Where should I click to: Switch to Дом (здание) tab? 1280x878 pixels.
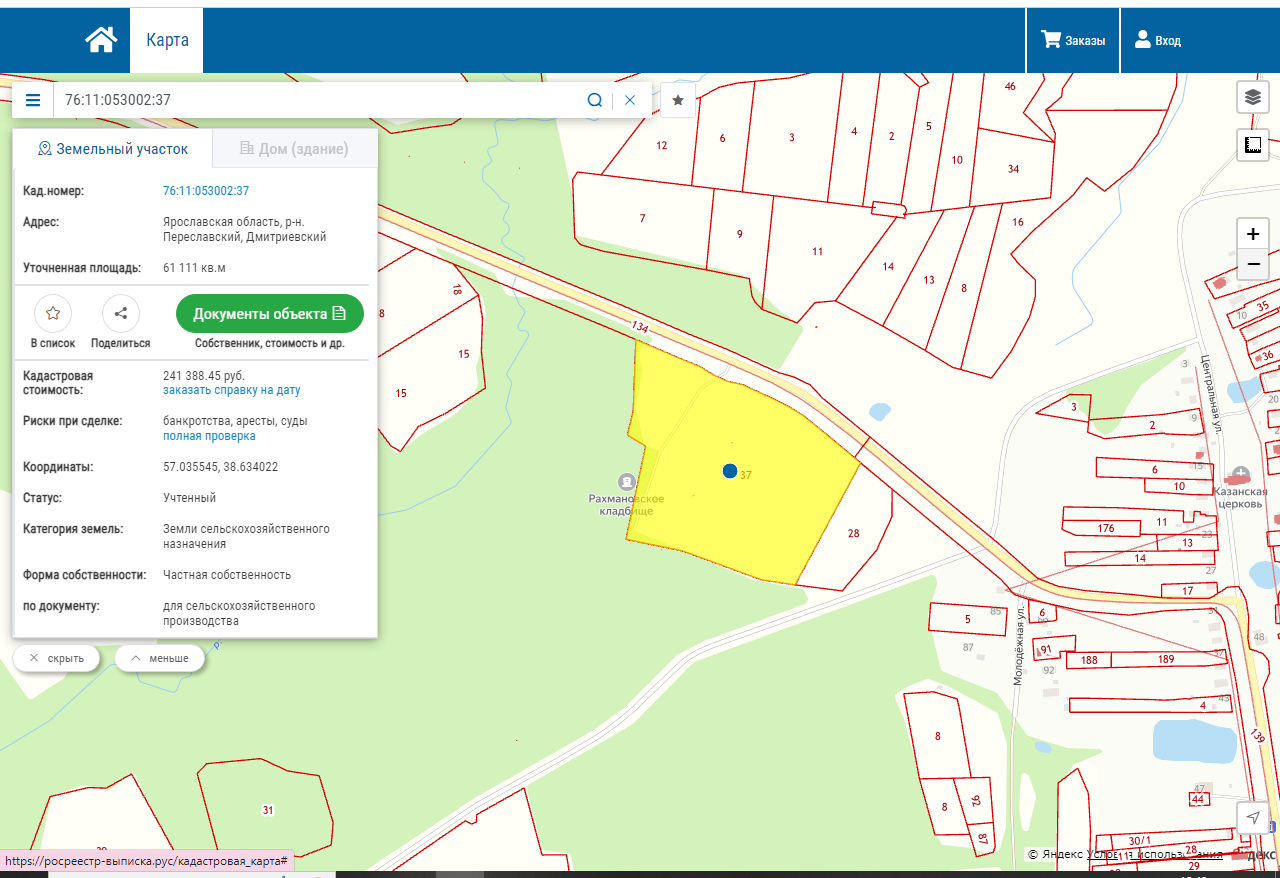295,149
